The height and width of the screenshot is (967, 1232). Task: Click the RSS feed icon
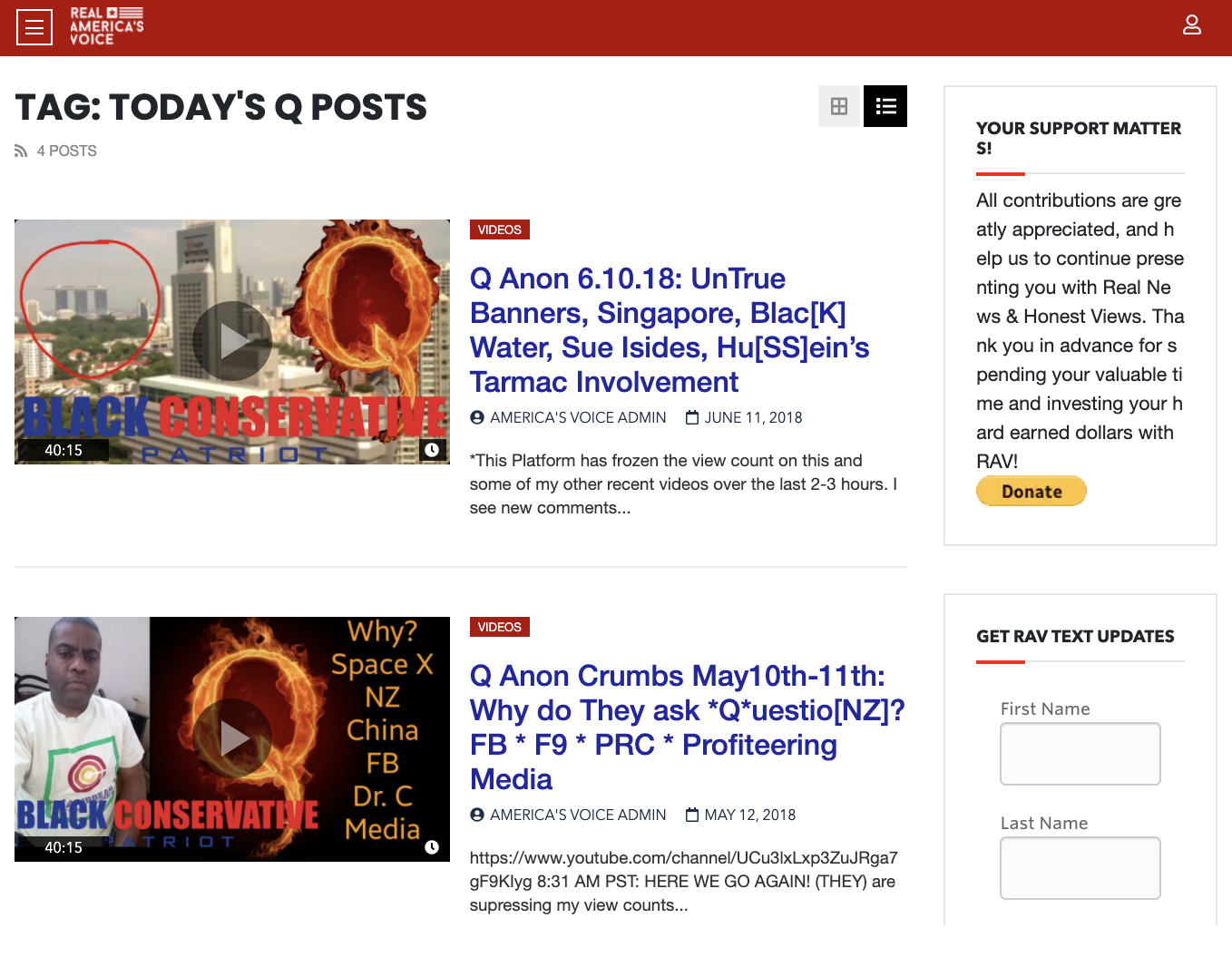[21, 151]
